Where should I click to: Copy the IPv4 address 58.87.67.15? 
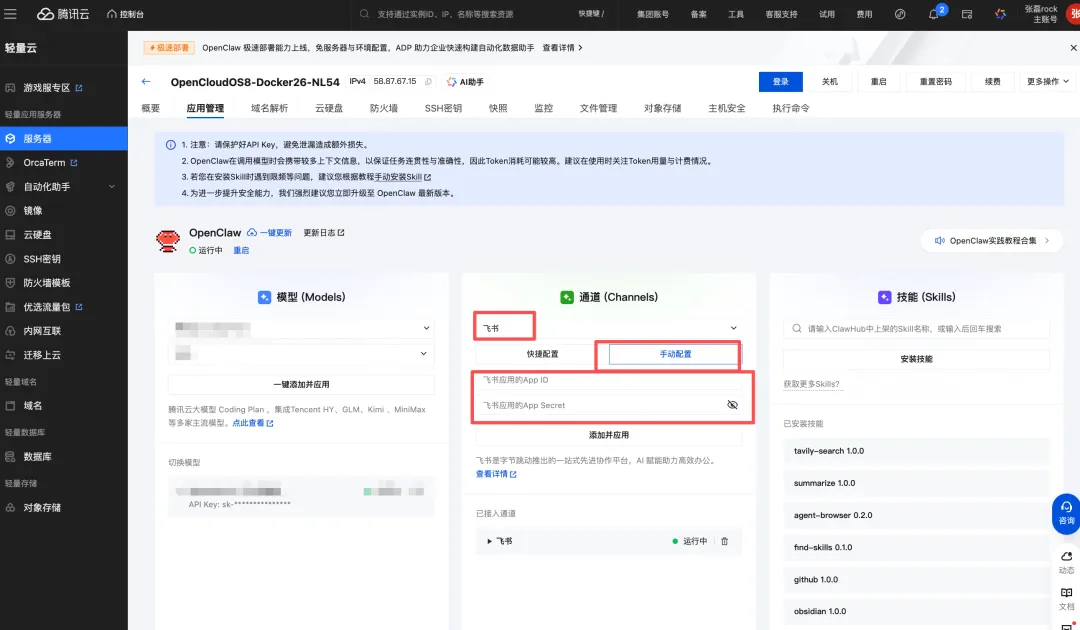click(x=428, y=81)
